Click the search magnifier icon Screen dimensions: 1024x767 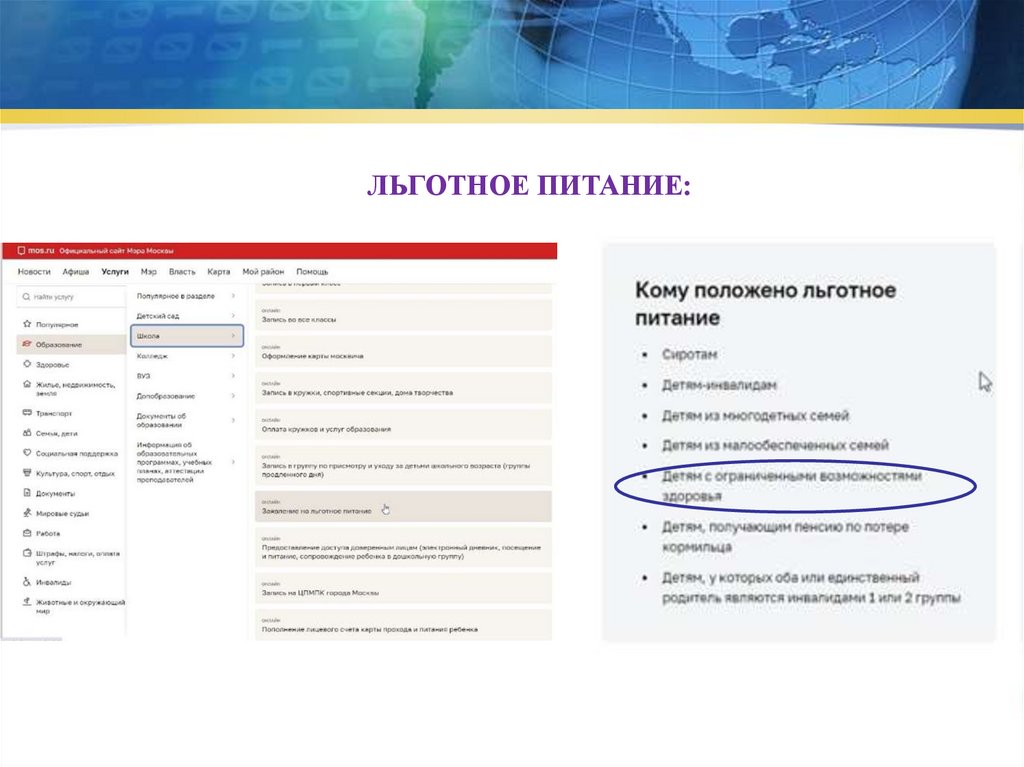pos(26,297)
